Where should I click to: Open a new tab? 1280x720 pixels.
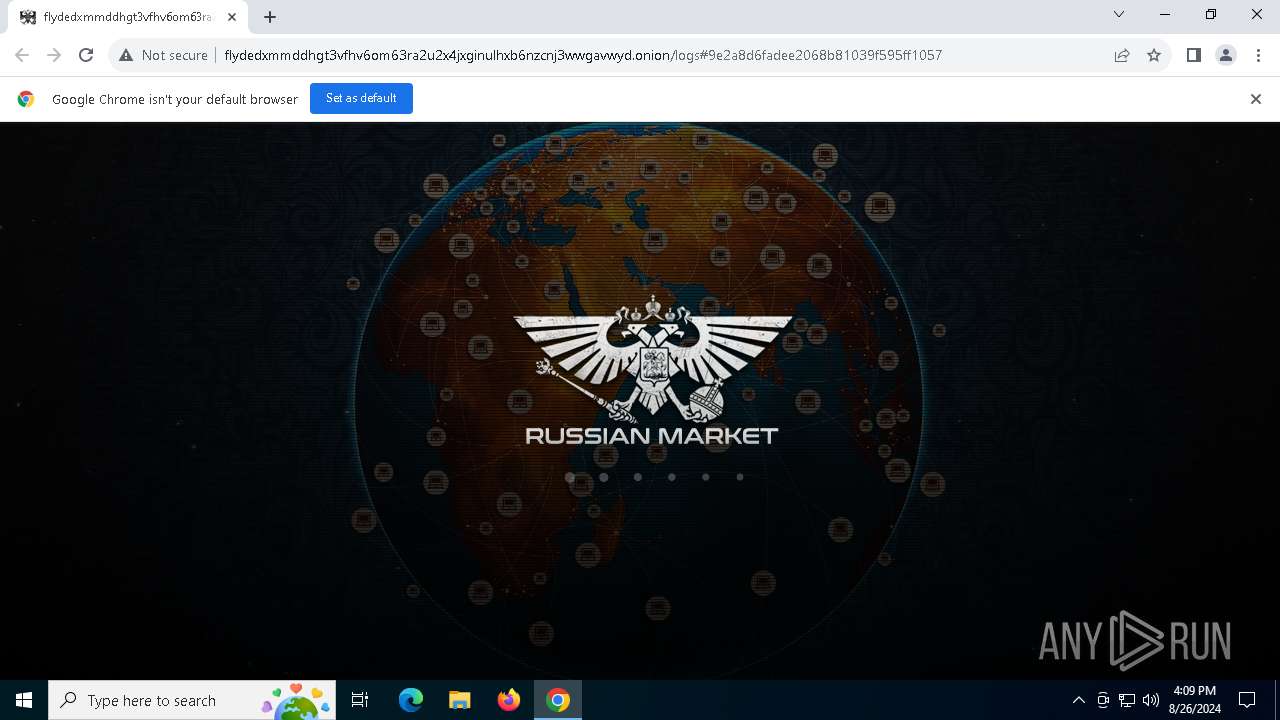[x=270, y=17]
